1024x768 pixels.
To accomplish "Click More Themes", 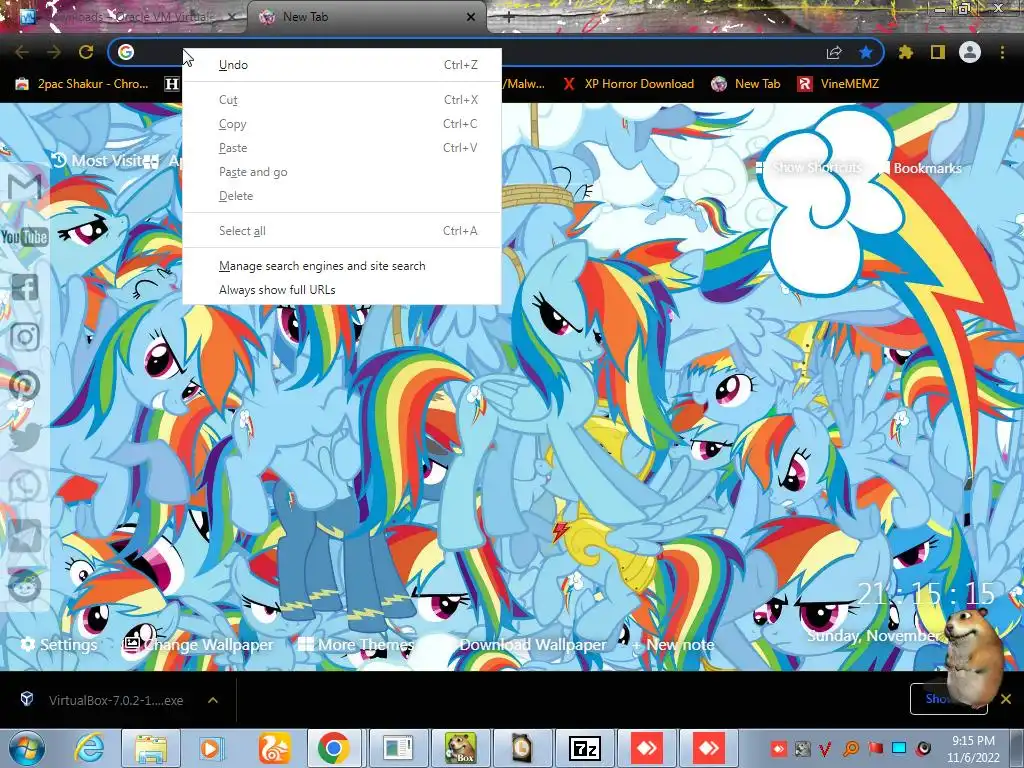I will click(356, 645).
